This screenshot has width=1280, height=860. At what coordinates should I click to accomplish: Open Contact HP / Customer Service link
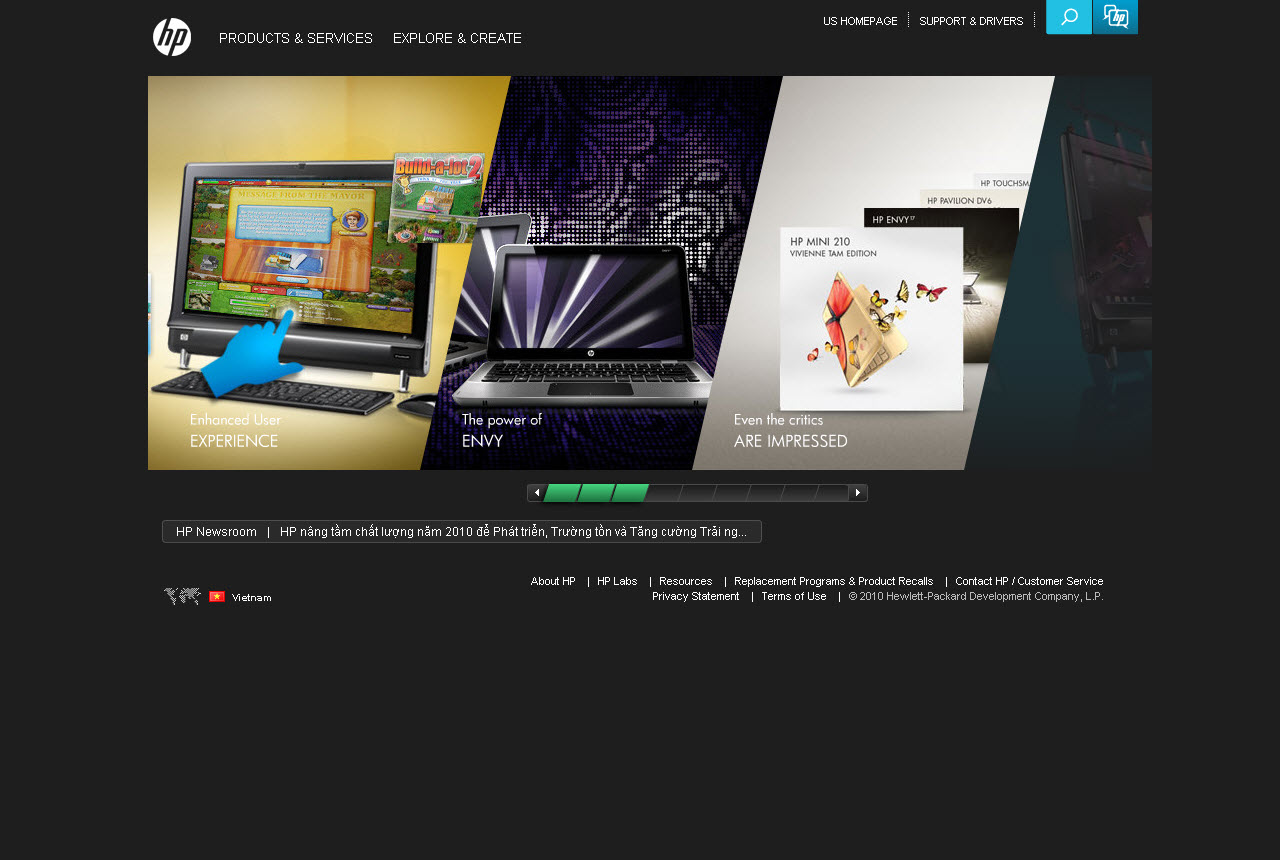click(x=1029, y=581)
